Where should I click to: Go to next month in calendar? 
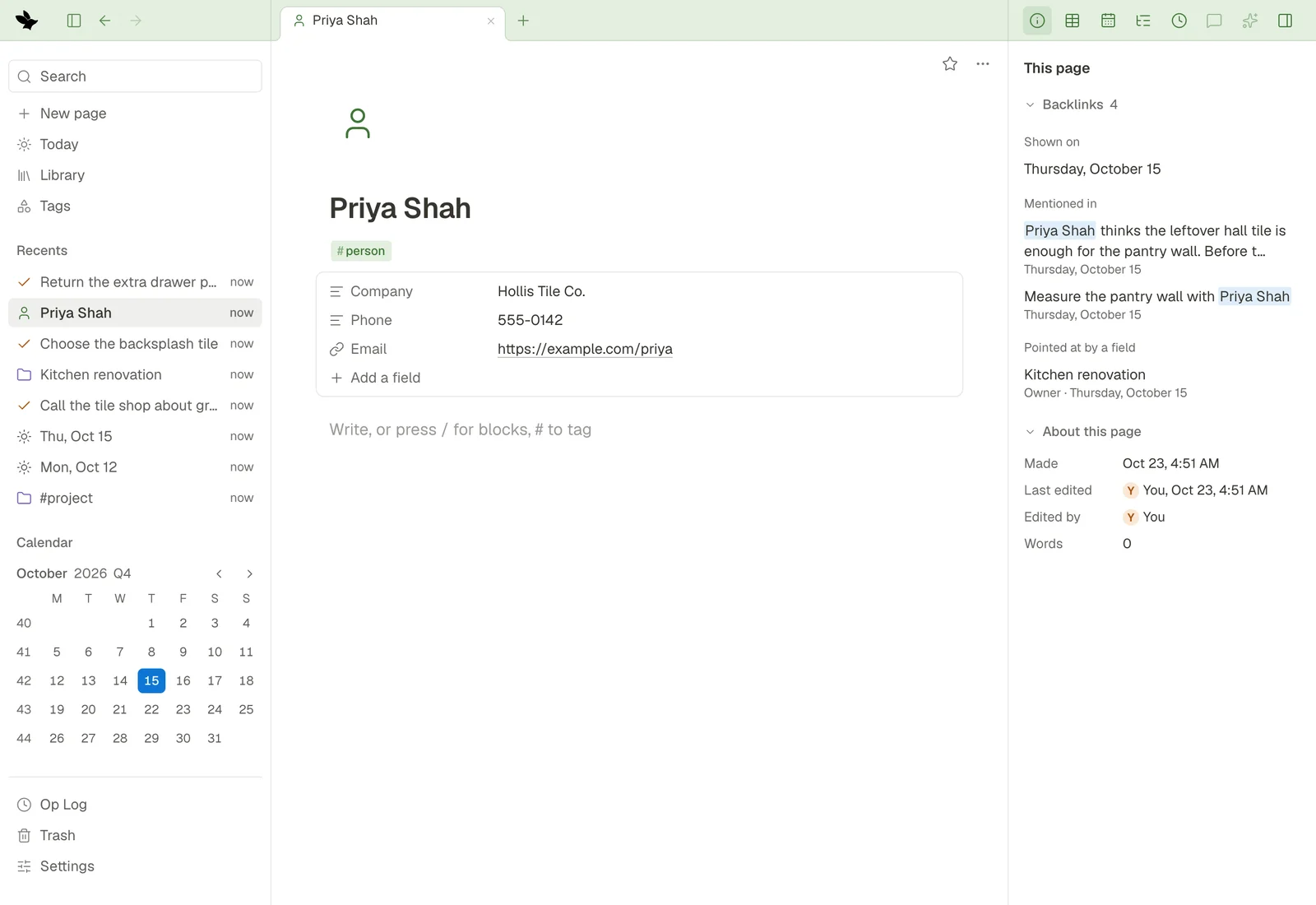click(x=249, y=573)
